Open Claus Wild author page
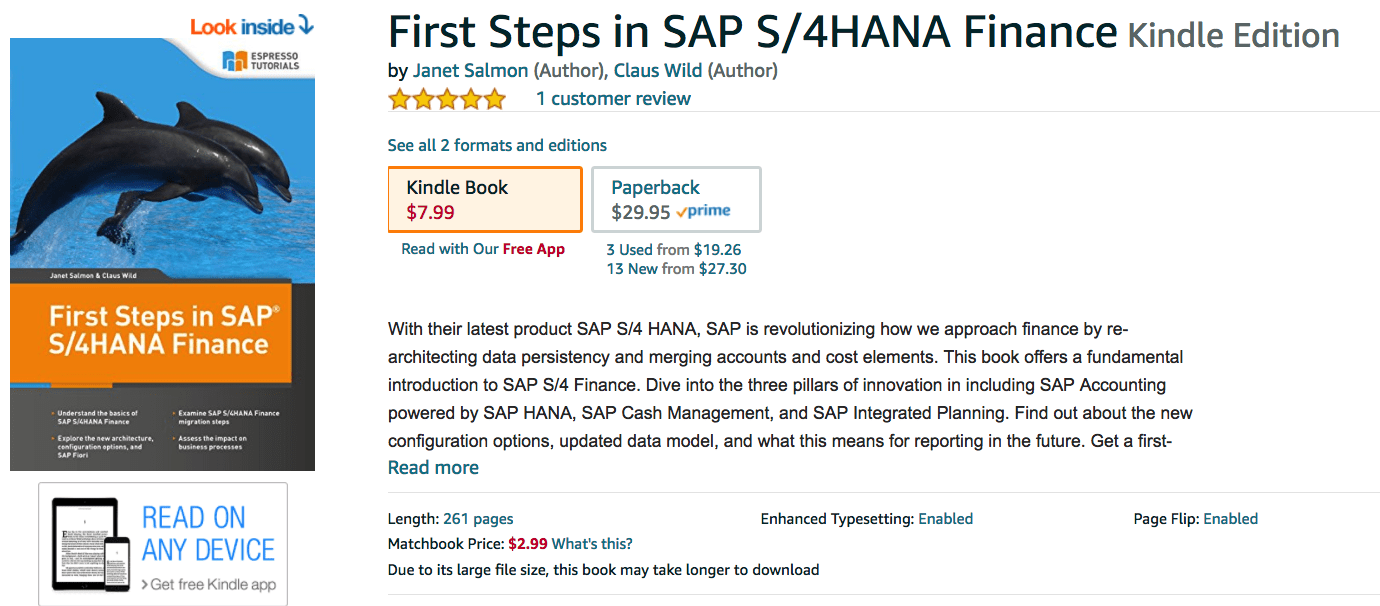This screenshot has width=1380, height=606. [658, 70]
